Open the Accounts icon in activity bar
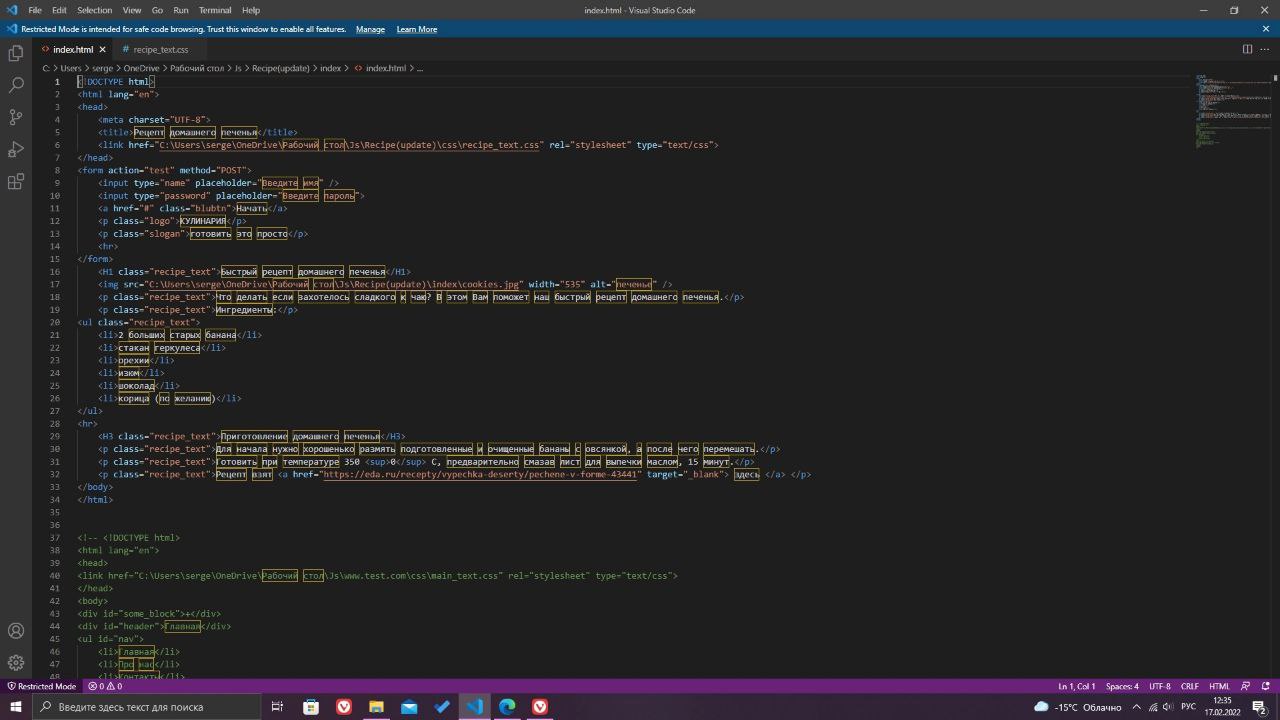 tap(16, 631)
